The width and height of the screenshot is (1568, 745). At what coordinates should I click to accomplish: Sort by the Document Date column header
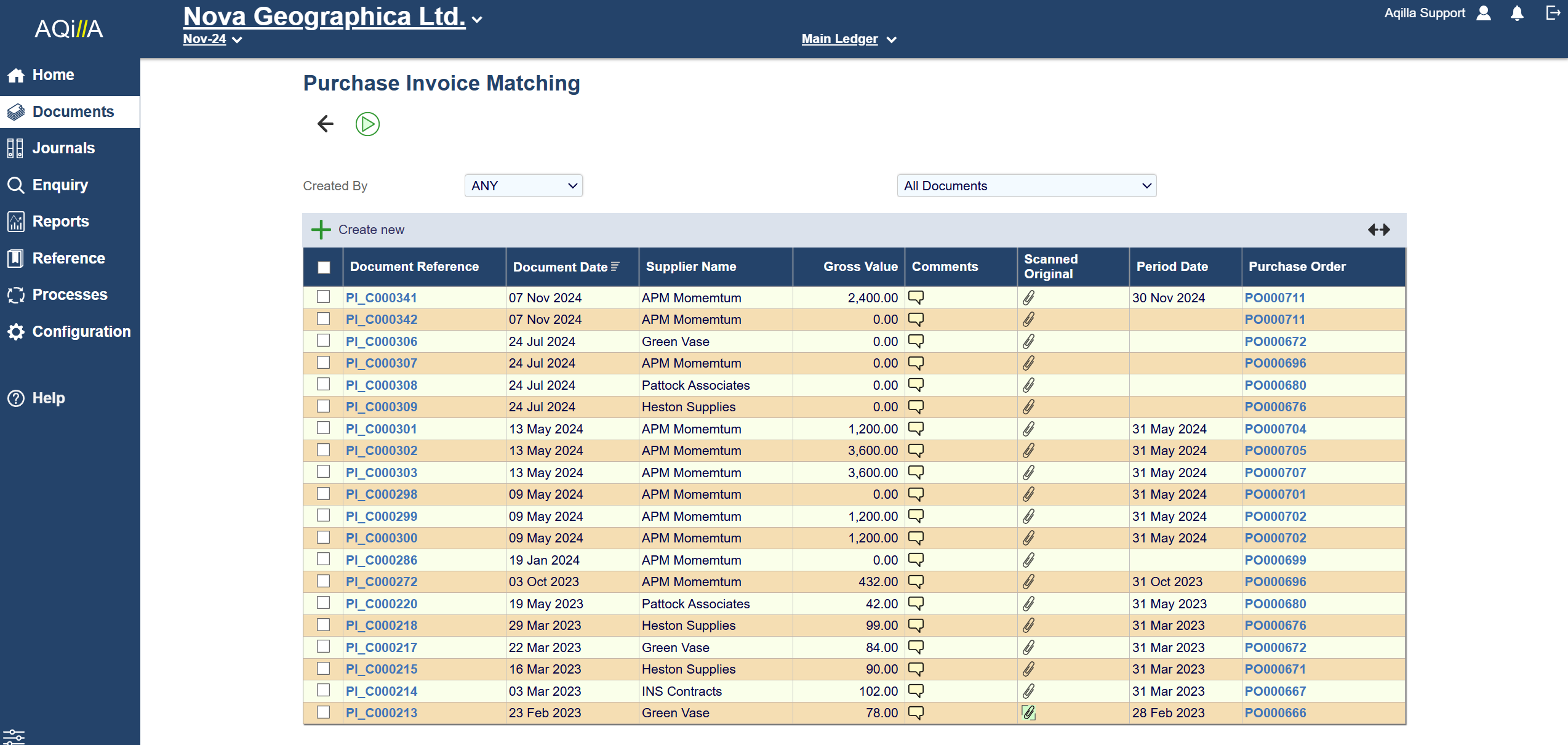coord(560,267)
